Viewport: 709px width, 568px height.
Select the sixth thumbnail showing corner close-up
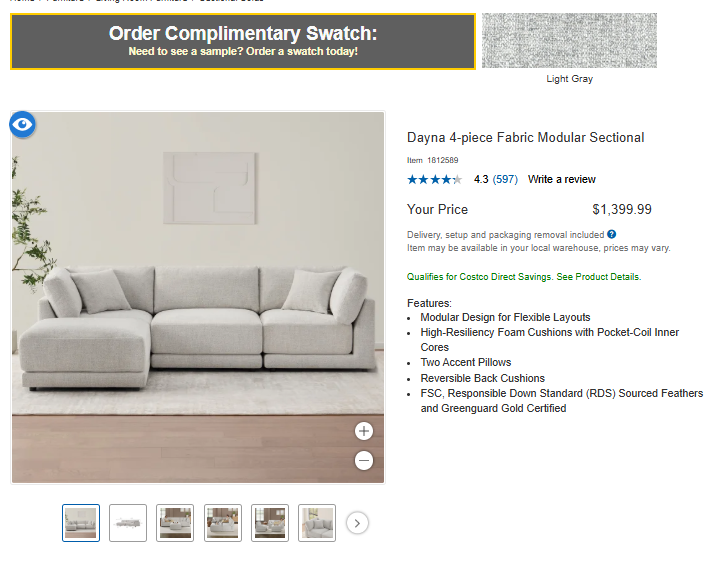click(317, 523)
